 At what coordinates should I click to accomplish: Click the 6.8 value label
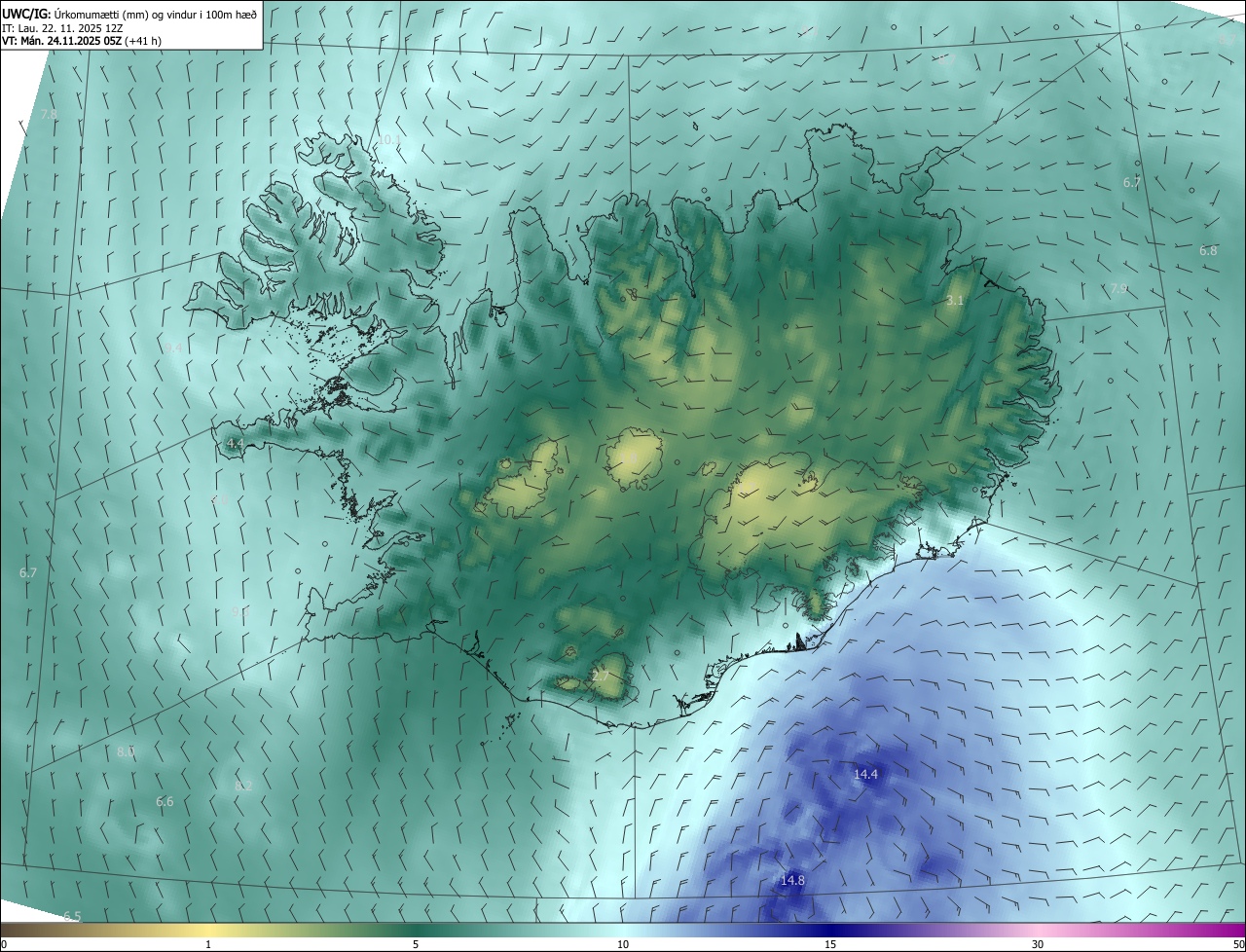(1208, 251)
